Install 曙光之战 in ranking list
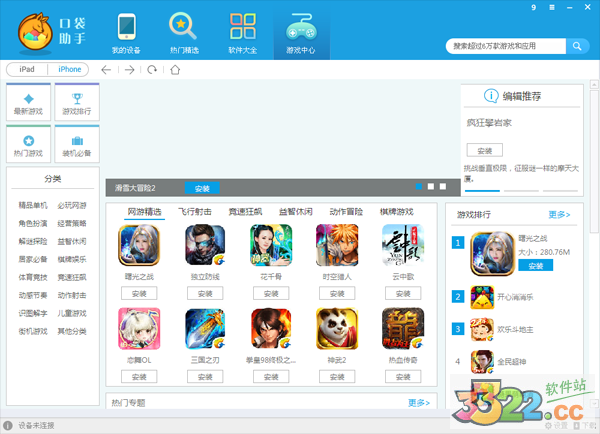The height and width of the screenshot is (434, 600). pyautogui.click(x=536, y=266)
